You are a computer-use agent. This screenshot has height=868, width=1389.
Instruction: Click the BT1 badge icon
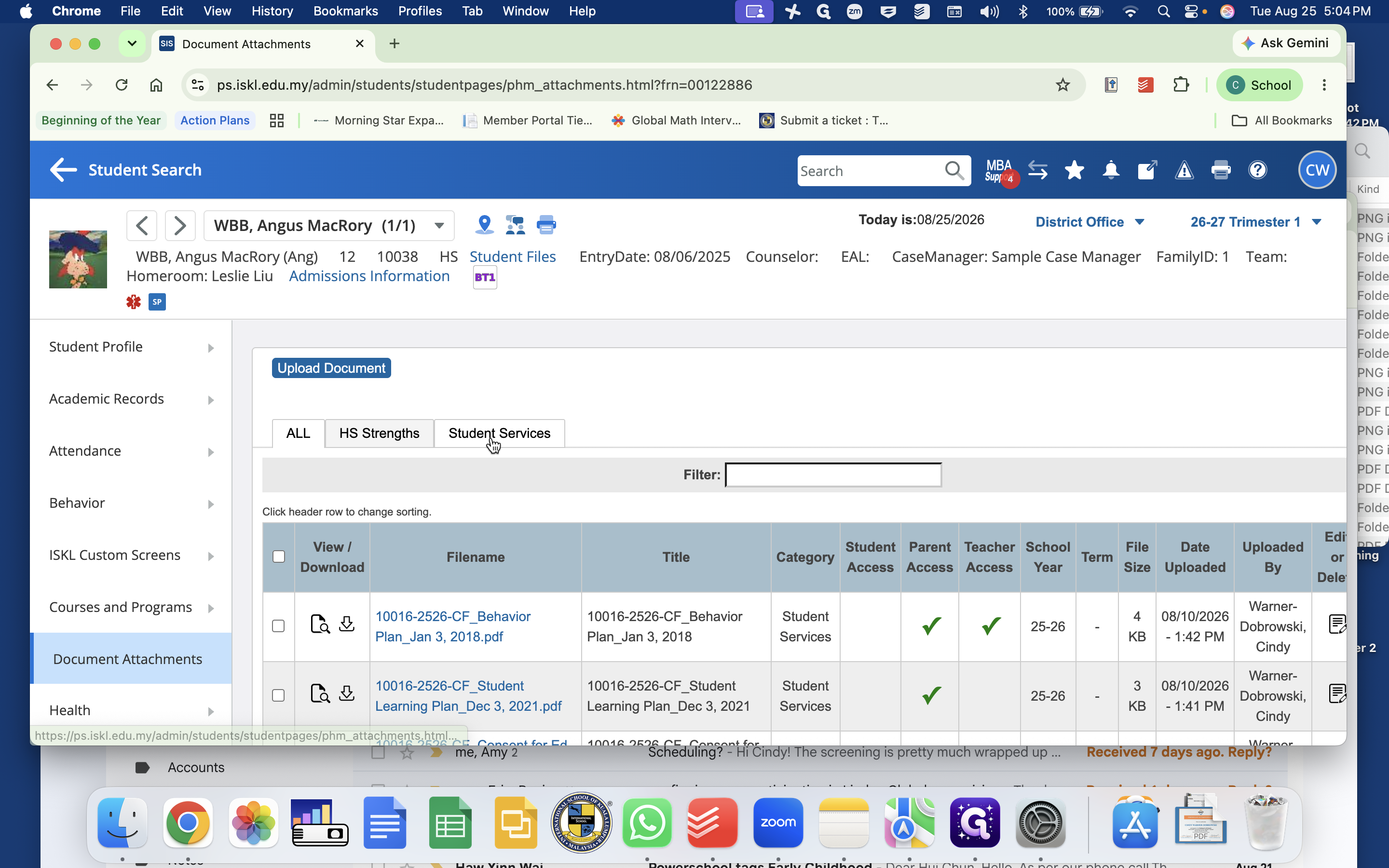[x=485, y=277]
